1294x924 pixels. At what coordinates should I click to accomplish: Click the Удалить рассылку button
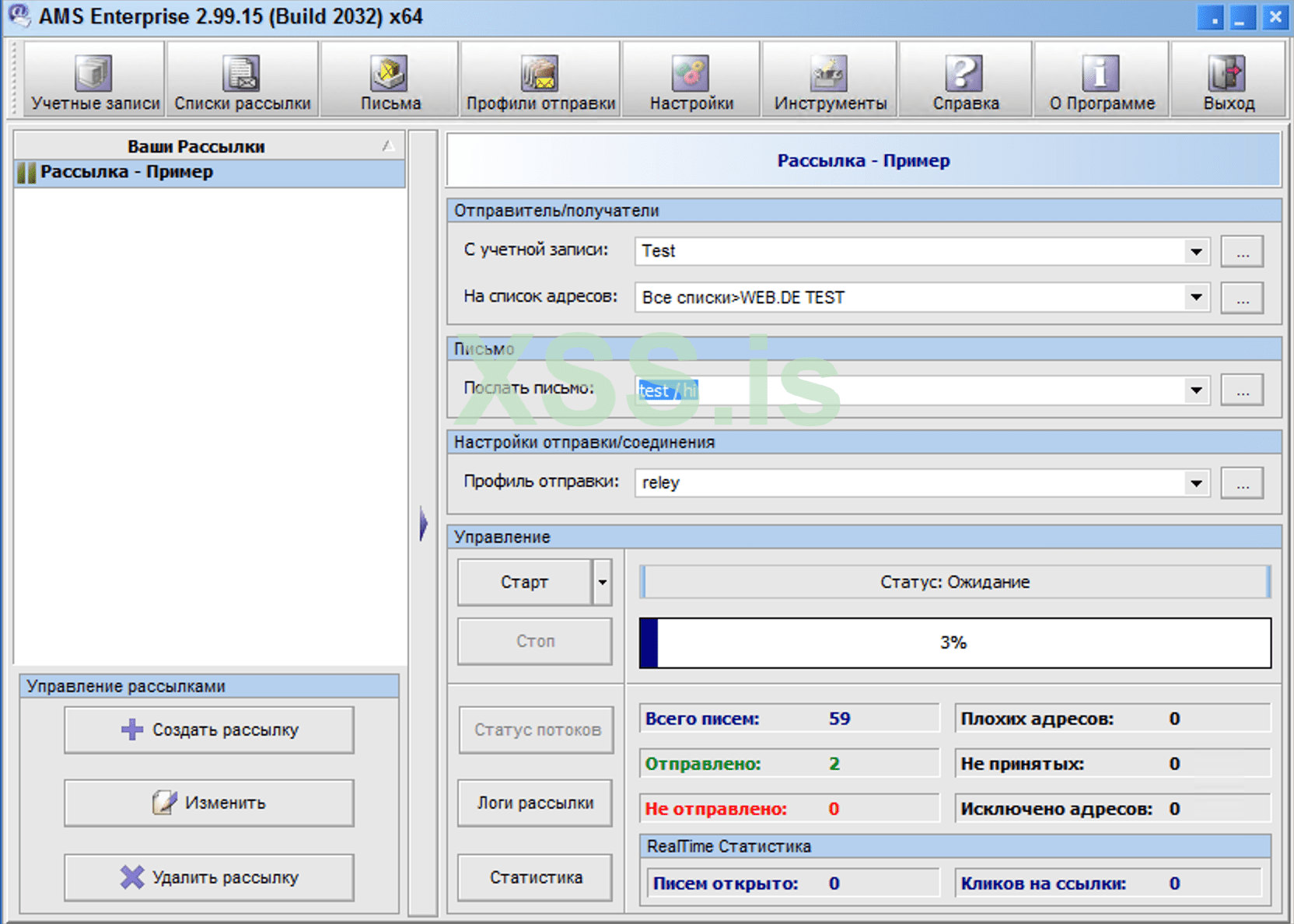click(x=209, y=877)
